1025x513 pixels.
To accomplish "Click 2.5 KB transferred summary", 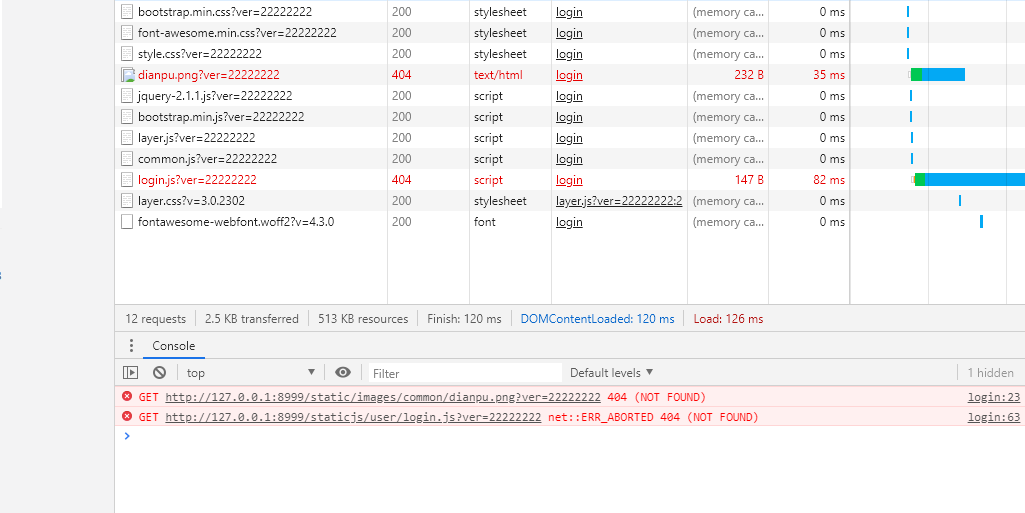I will pos(252,319).
